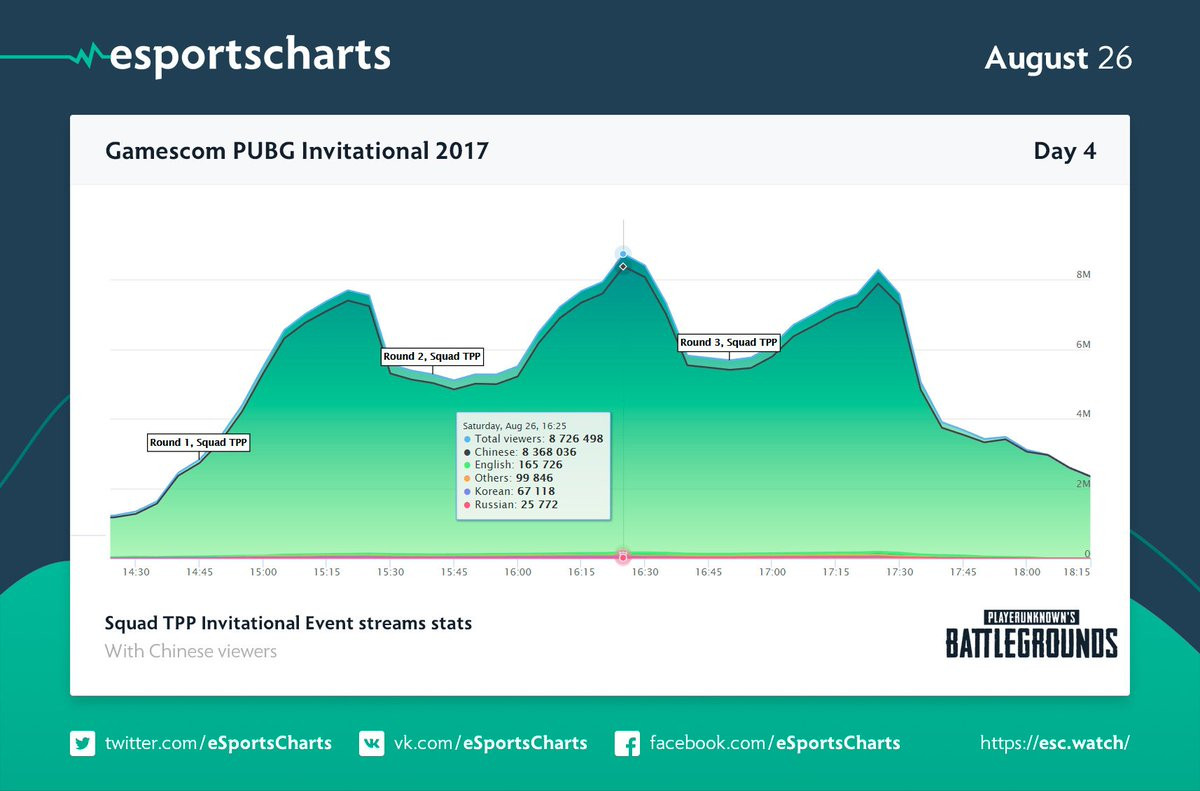Click the 6M y-axis label
The image size is (1200, 791).
tap(1082, 344)
